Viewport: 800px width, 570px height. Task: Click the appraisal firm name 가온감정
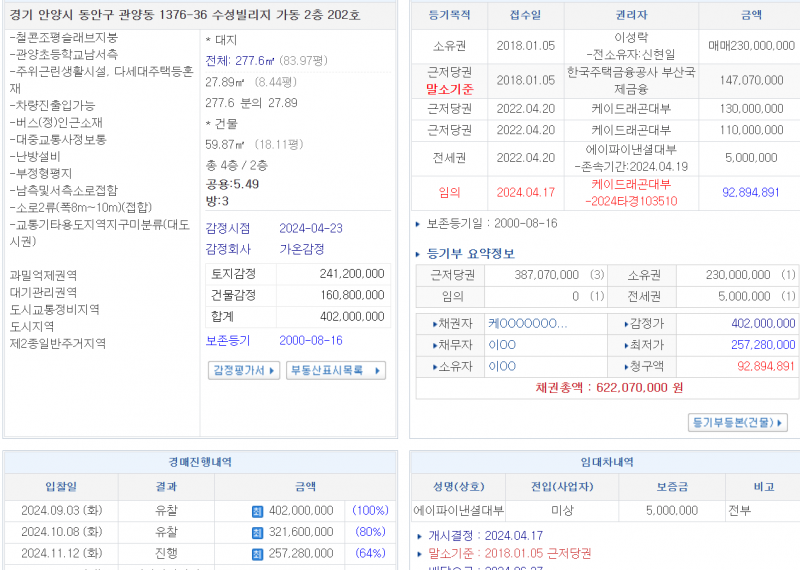(302, 249)
